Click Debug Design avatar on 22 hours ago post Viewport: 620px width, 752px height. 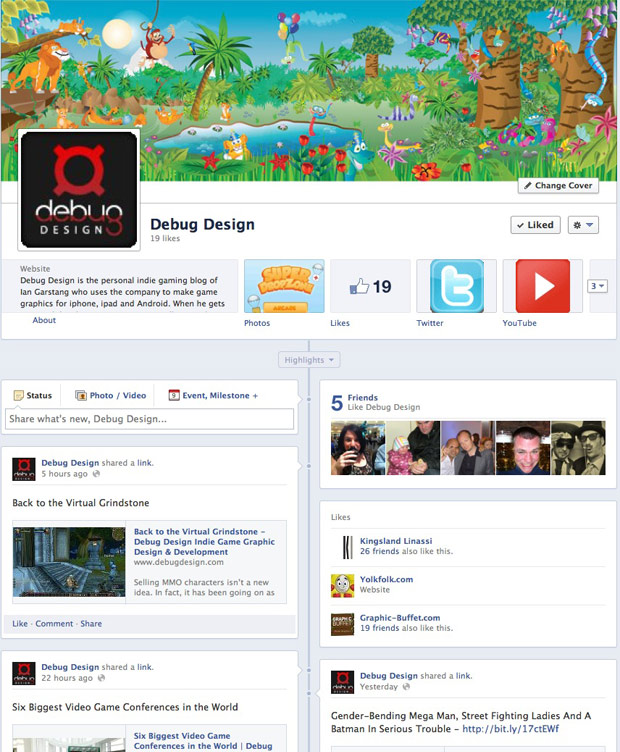[x=24, y=673]
